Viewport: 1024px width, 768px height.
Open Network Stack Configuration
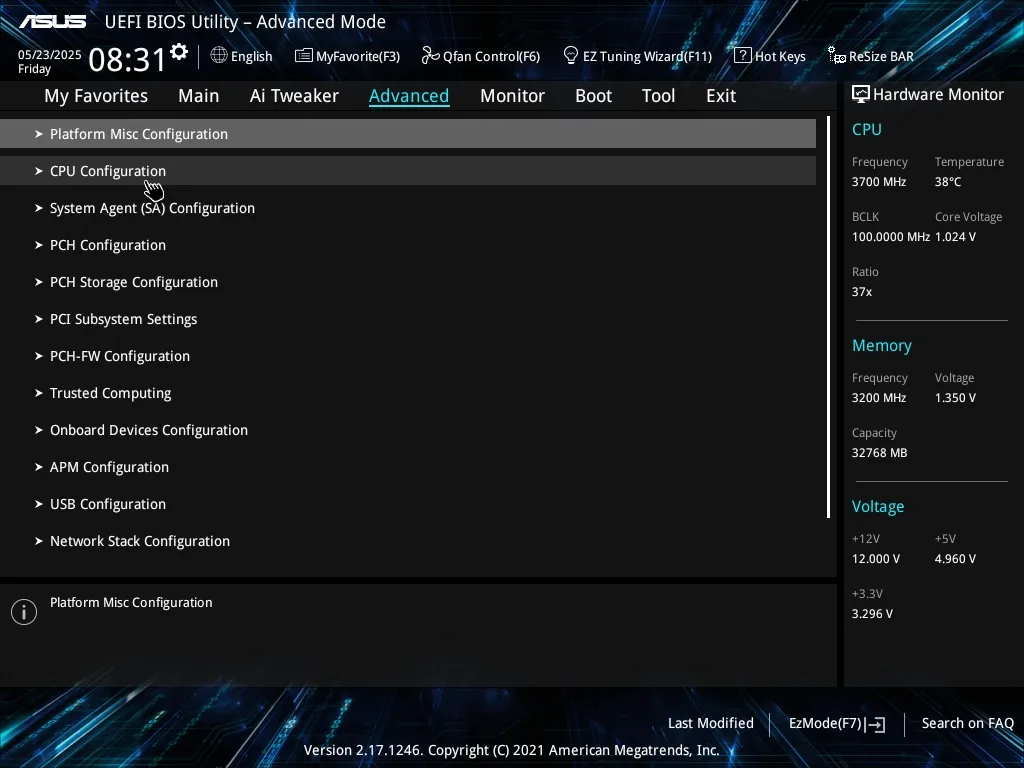408,541
